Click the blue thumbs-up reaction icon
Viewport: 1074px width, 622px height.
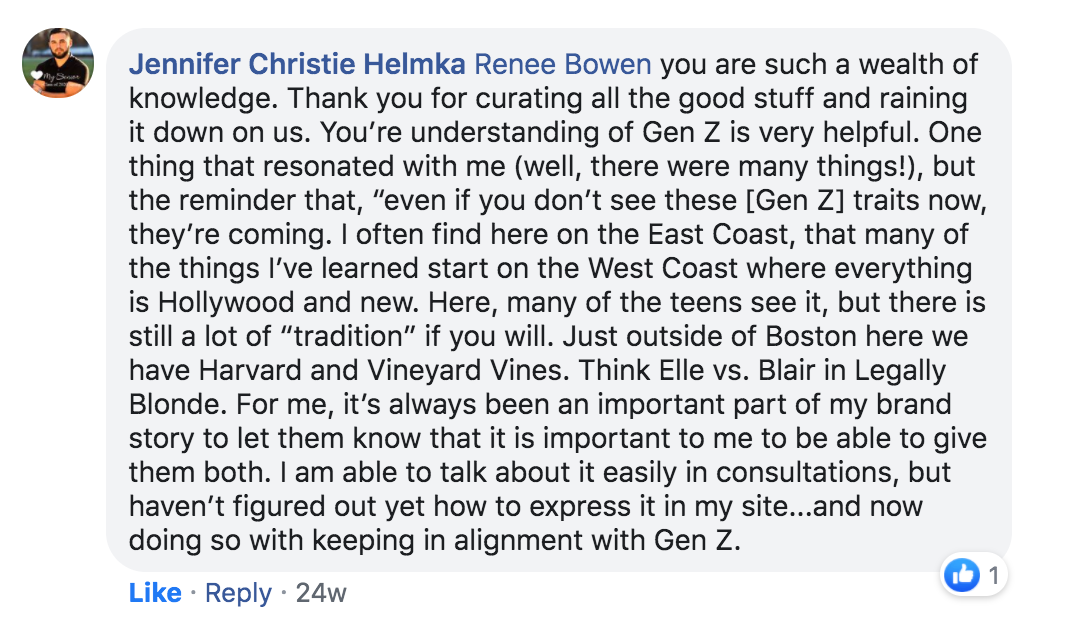tap(961, 575)
